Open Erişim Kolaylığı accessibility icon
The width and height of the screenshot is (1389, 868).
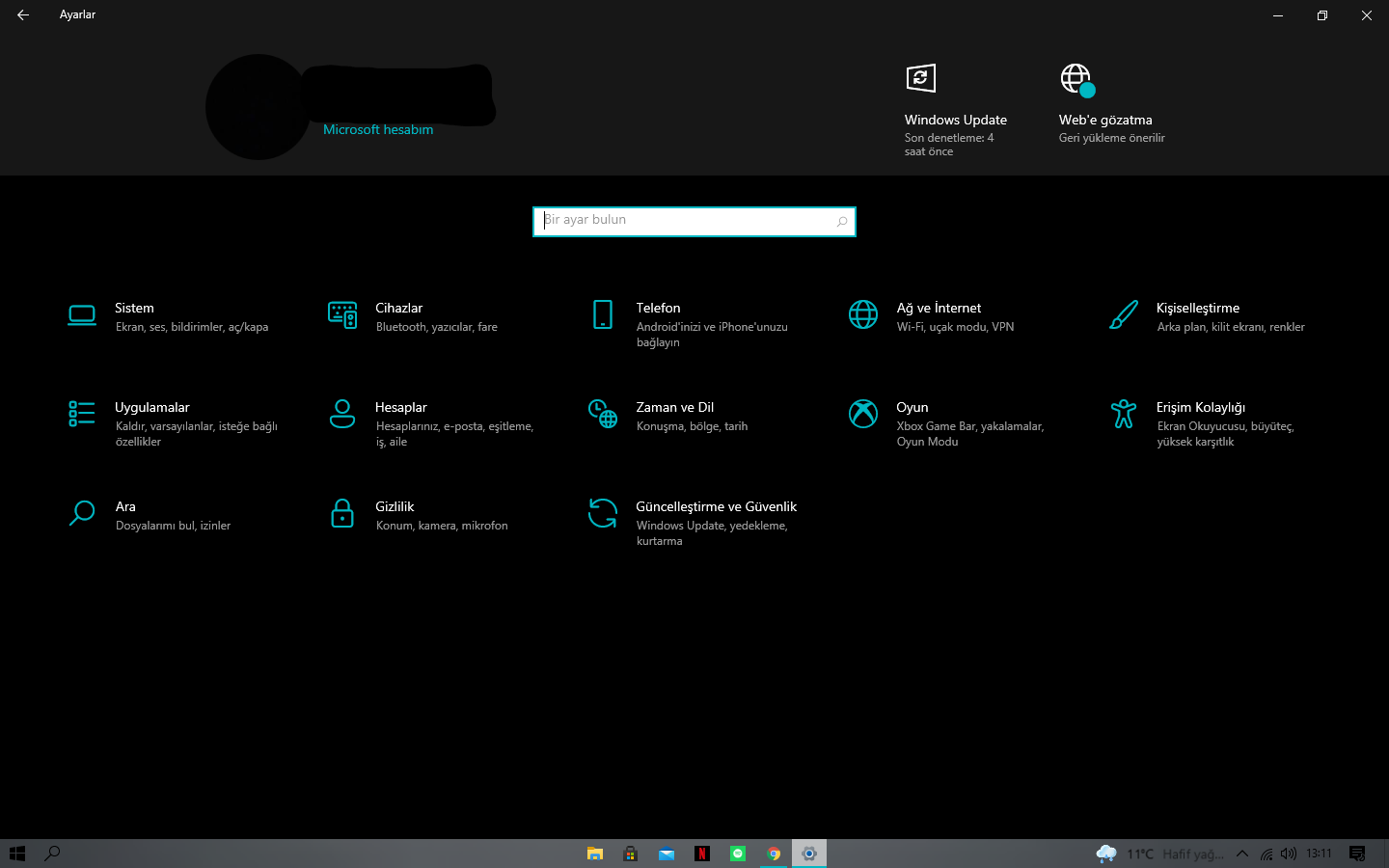(1124, 414)
